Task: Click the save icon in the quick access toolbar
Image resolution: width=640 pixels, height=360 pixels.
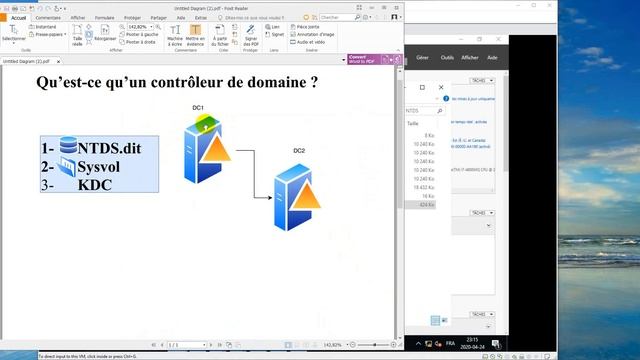Action: pyautogui.click(x=6, y=8)
